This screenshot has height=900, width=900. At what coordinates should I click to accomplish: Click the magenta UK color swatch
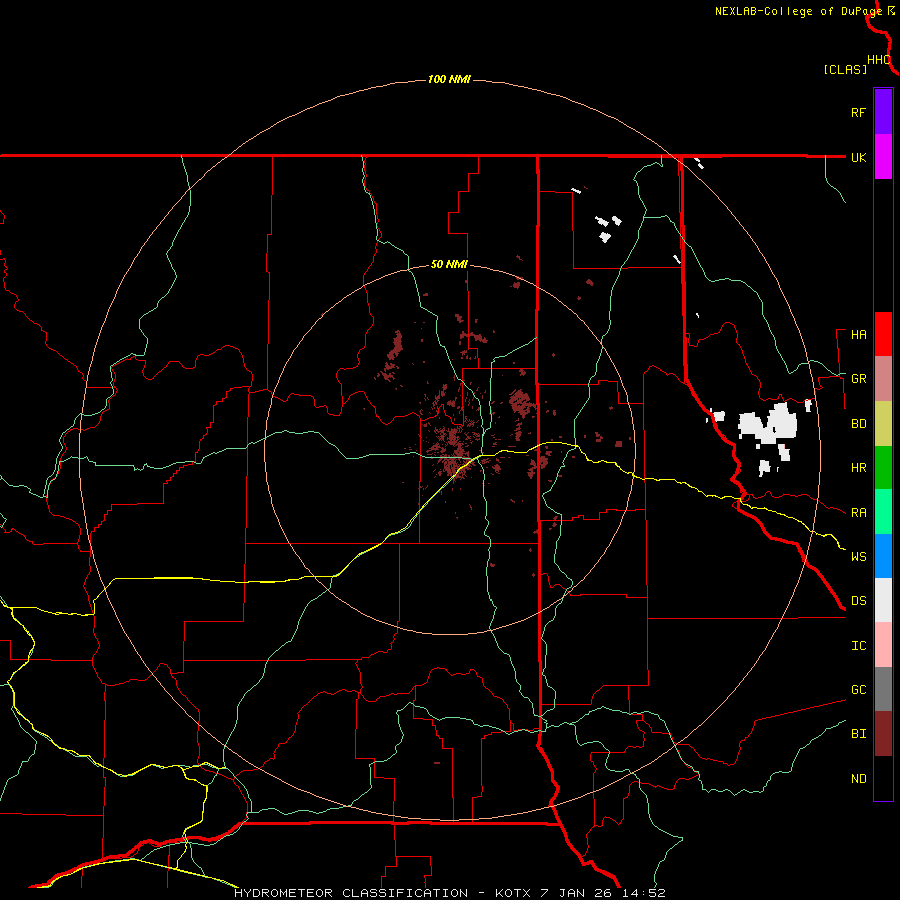883,157
